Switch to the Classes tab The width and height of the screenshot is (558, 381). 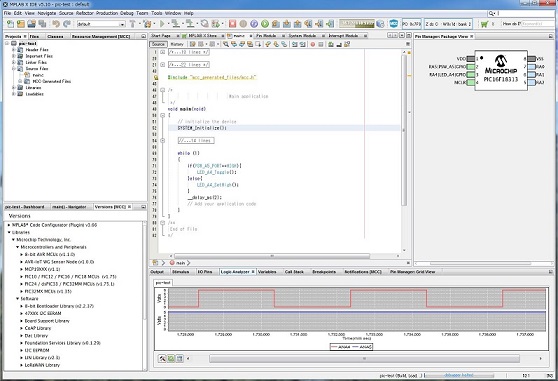click(x=55, y=37)
